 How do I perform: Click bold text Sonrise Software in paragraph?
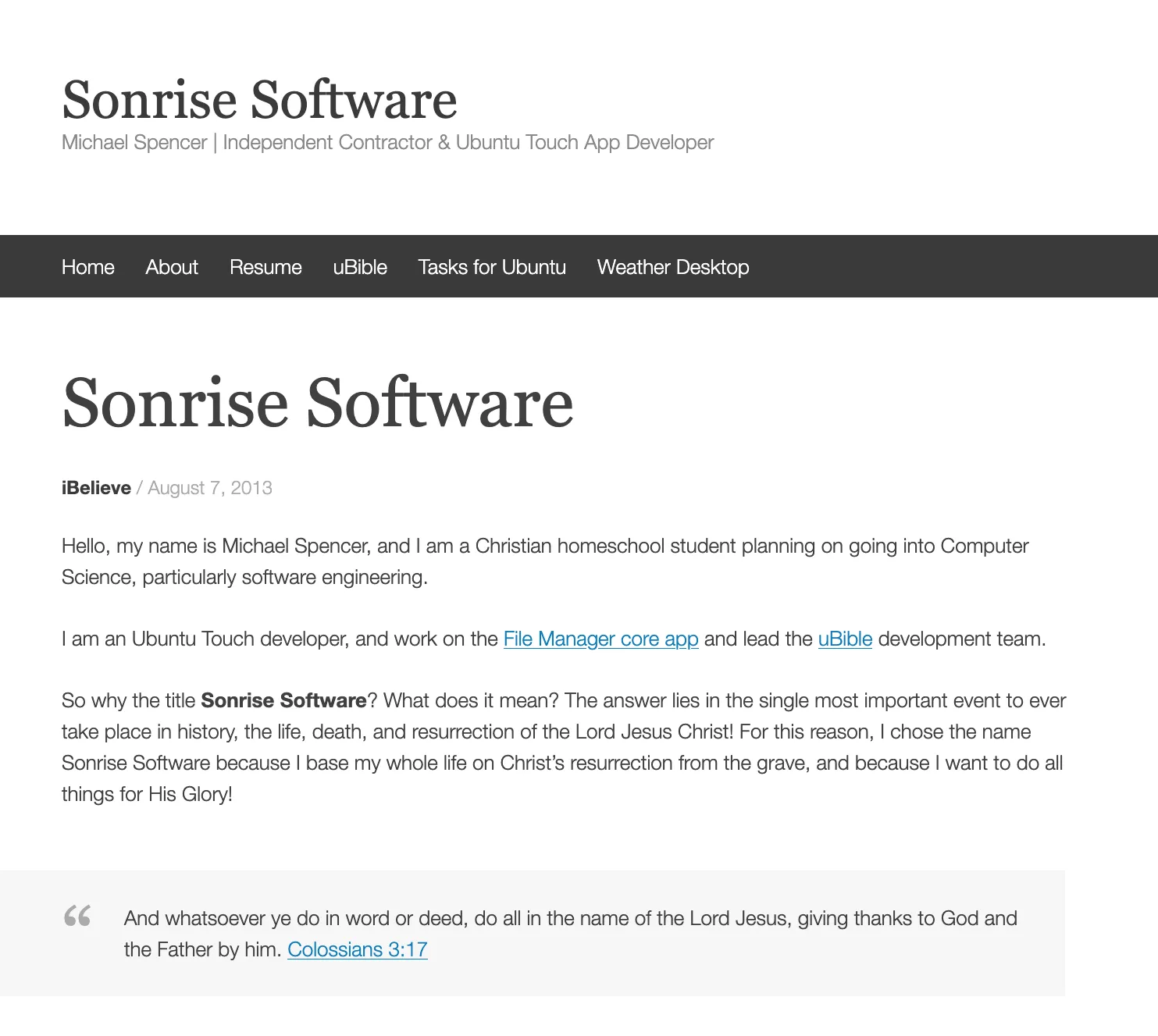(x=283, y=700)
